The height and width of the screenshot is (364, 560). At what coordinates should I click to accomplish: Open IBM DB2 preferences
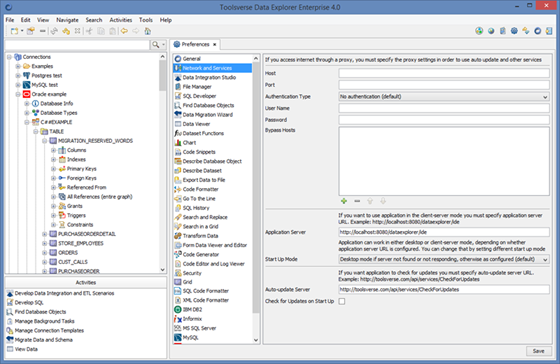[192, 310]
